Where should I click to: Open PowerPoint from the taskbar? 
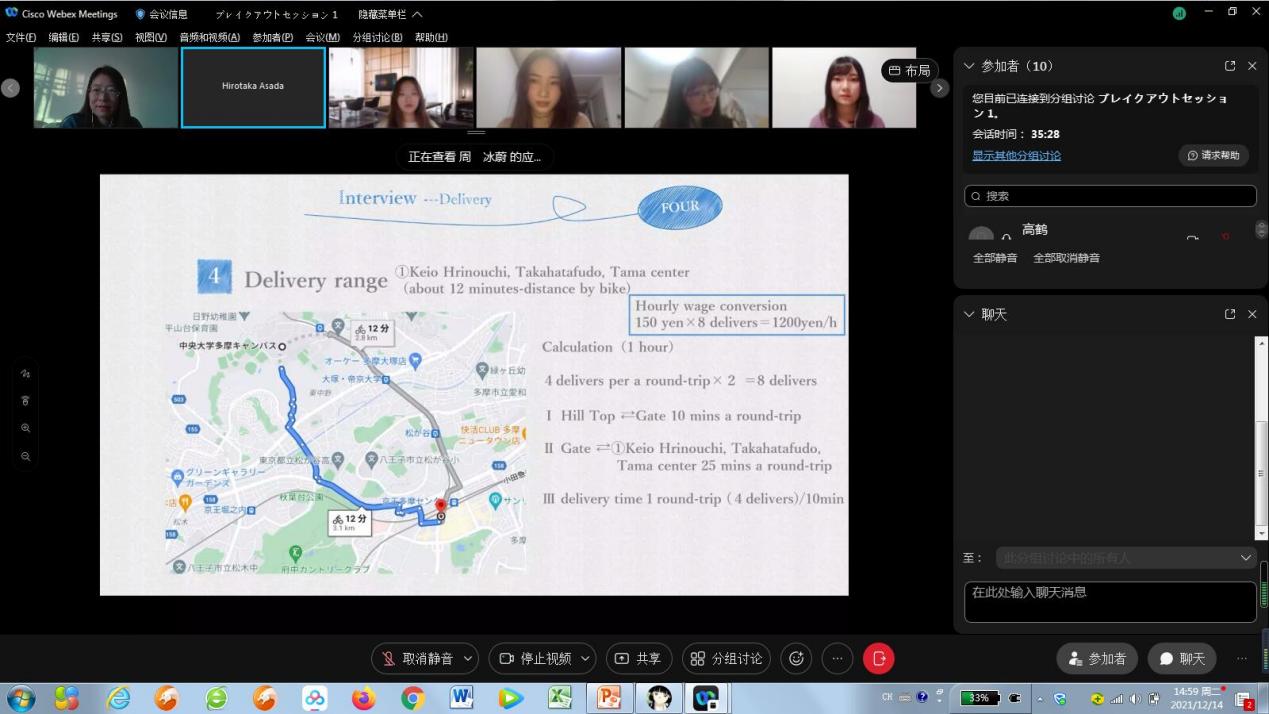pos(608,697)
